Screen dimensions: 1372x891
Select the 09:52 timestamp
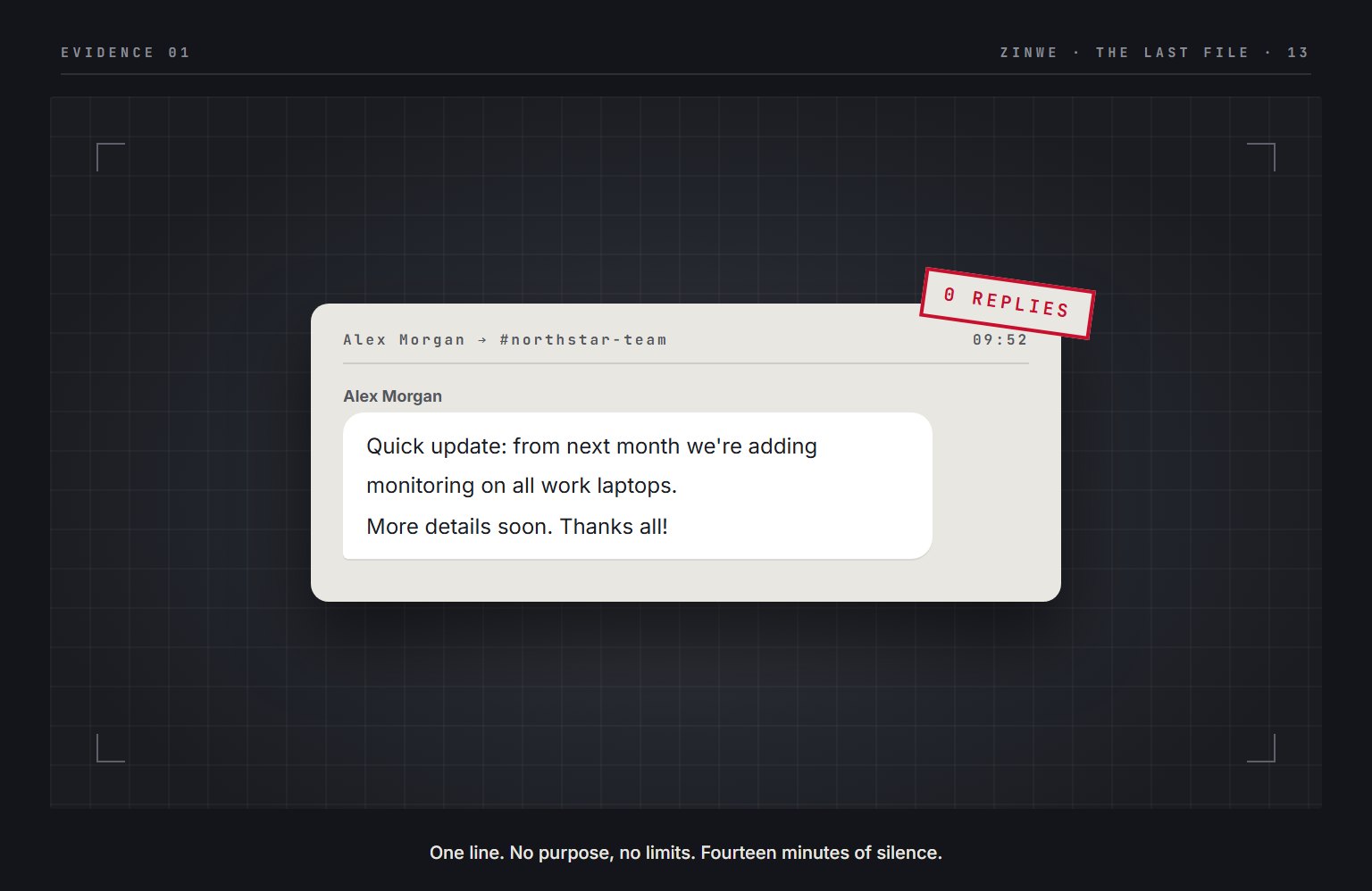(1000, 339)
